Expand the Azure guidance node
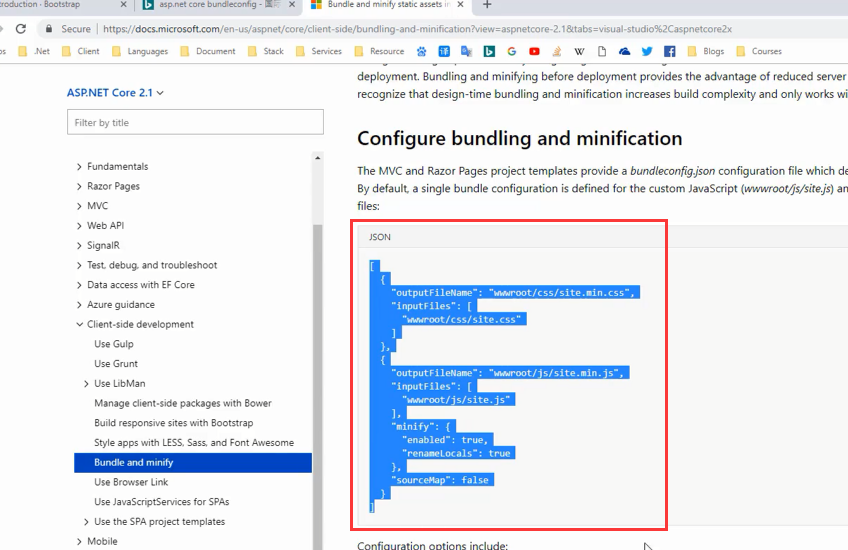 coord(79,304)
